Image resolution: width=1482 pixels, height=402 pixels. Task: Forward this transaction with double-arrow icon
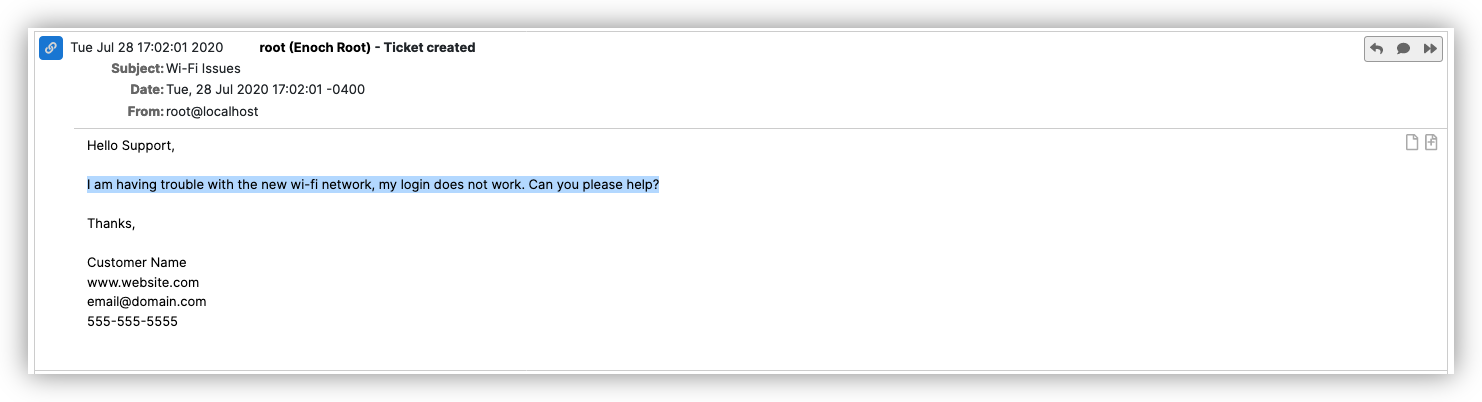point(1430,49)
